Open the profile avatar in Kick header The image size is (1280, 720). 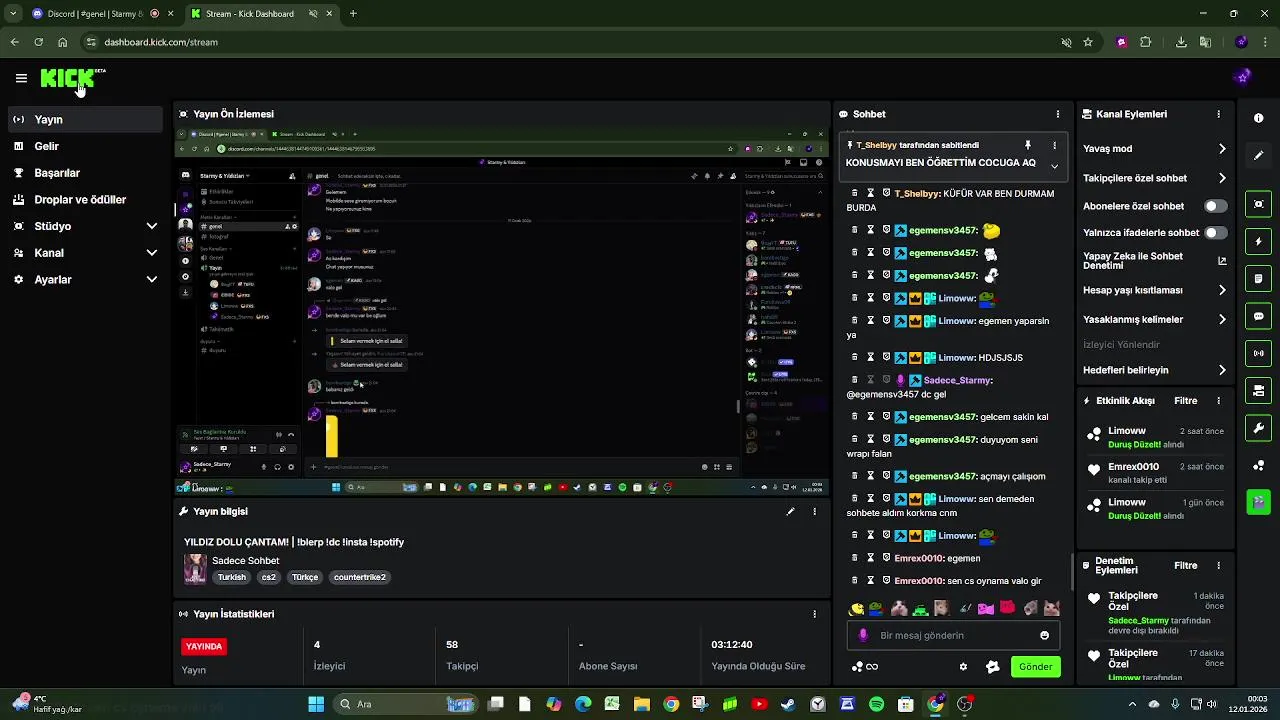(1243, 77)
